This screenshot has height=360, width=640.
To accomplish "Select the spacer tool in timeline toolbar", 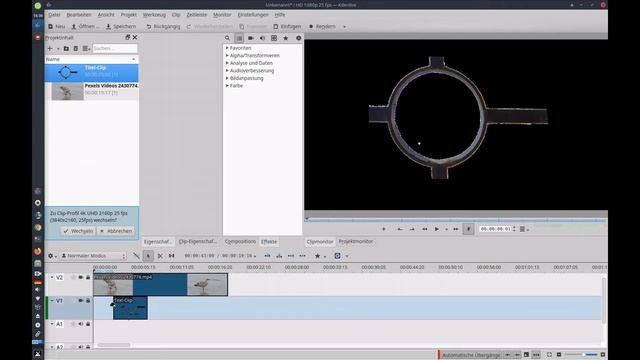I will (171, 256).
